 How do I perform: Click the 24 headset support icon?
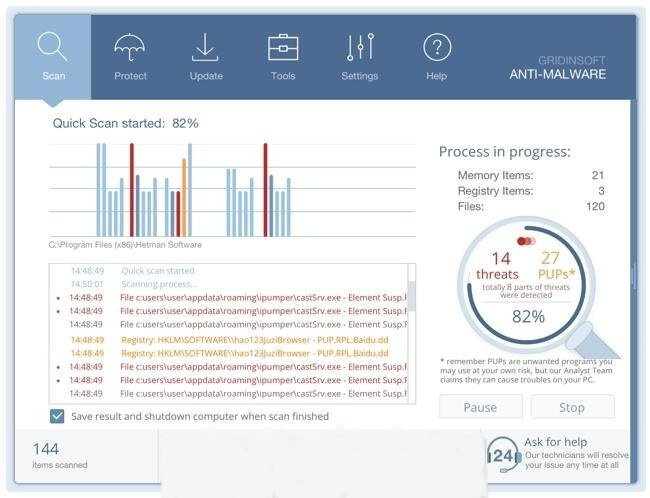(x=503, y=455)
